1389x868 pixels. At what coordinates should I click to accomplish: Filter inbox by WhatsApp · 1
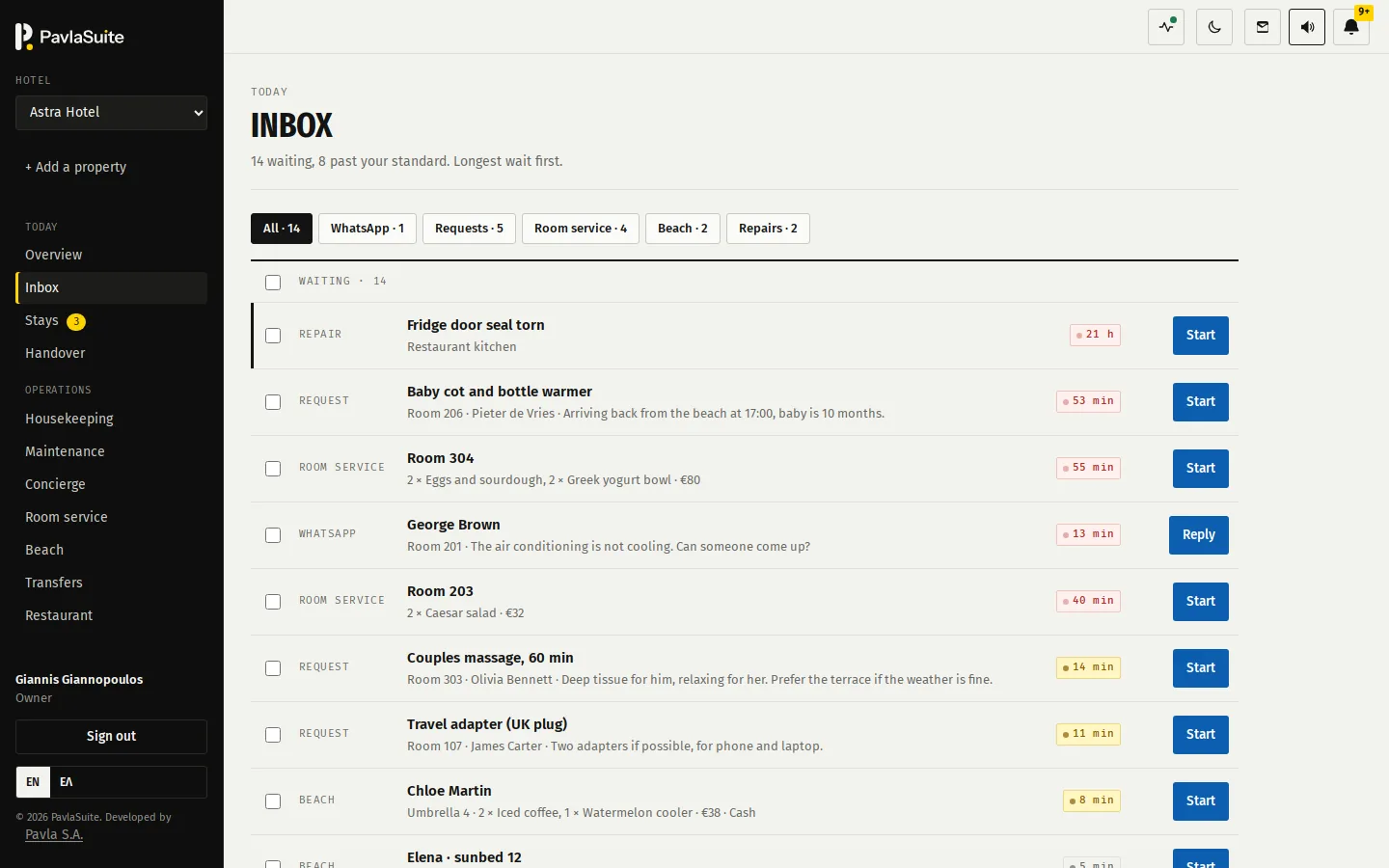coord(368,229)
